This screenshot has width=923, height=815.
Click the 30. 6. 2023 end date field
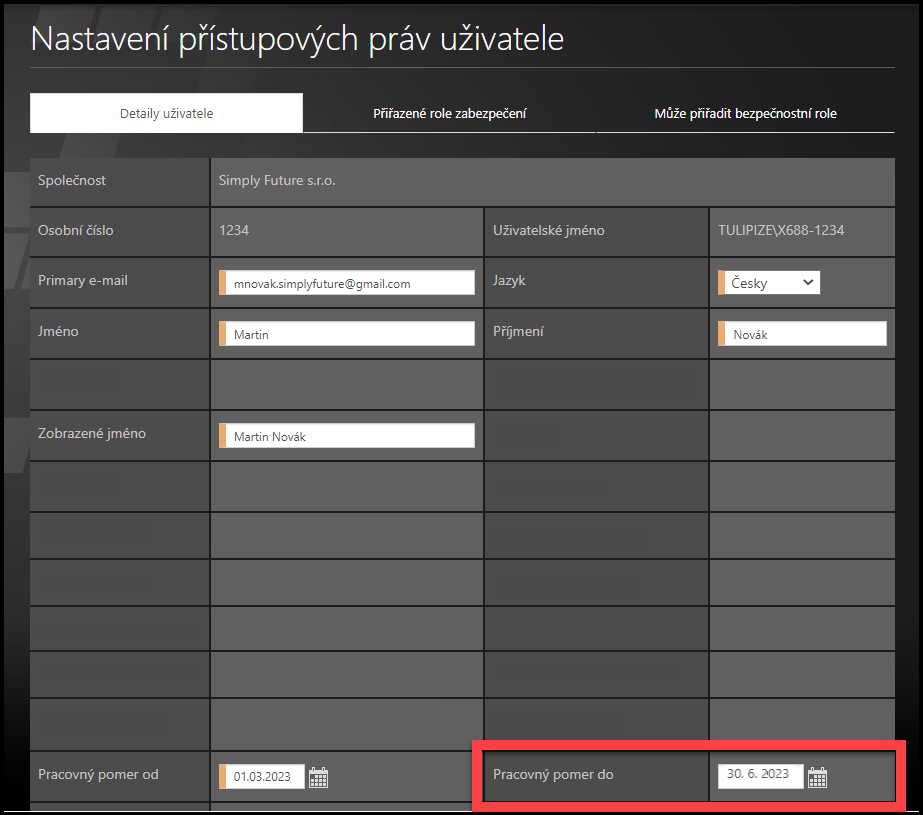(760, 775)
